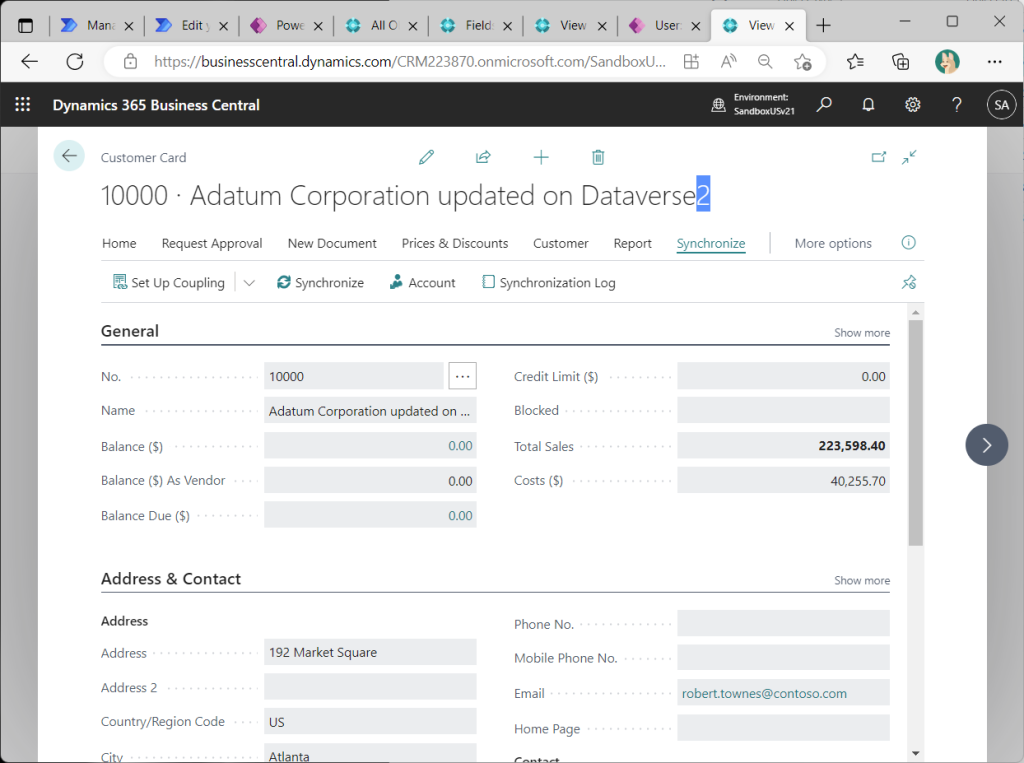The height and width of the screenshot is (763, 1024).
Task: Open the Request Approval menu
Action: click(212, 243)
